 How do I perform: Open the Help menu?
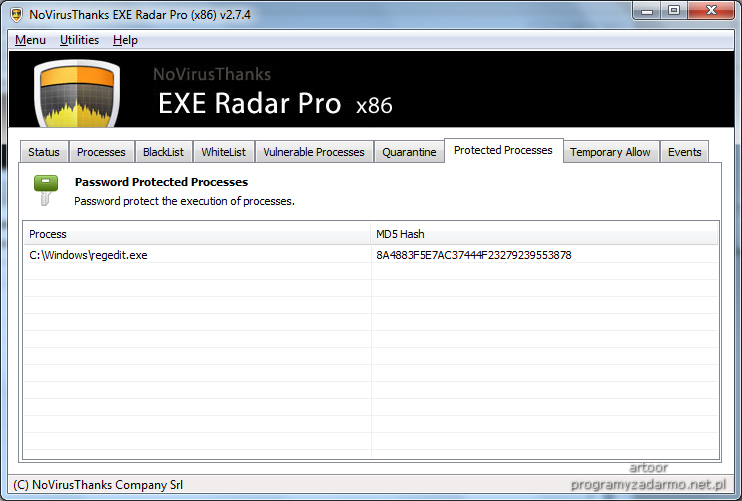tap(125, 40)
